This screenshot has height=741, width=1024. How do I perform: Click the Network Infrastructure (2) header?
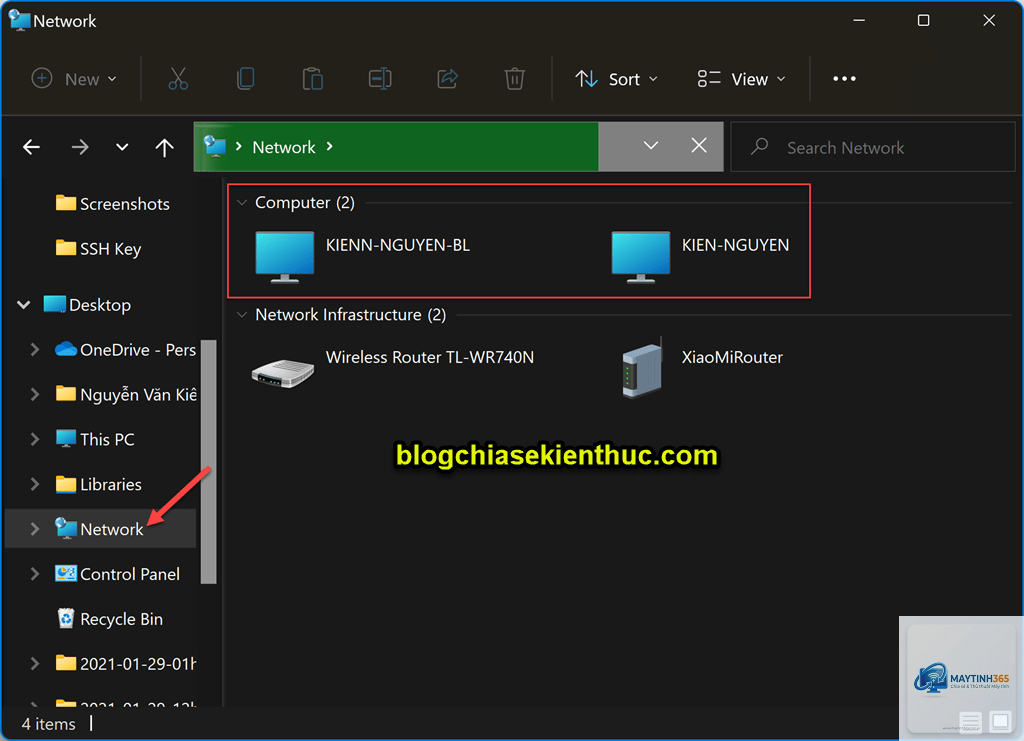tap(351, 315)
